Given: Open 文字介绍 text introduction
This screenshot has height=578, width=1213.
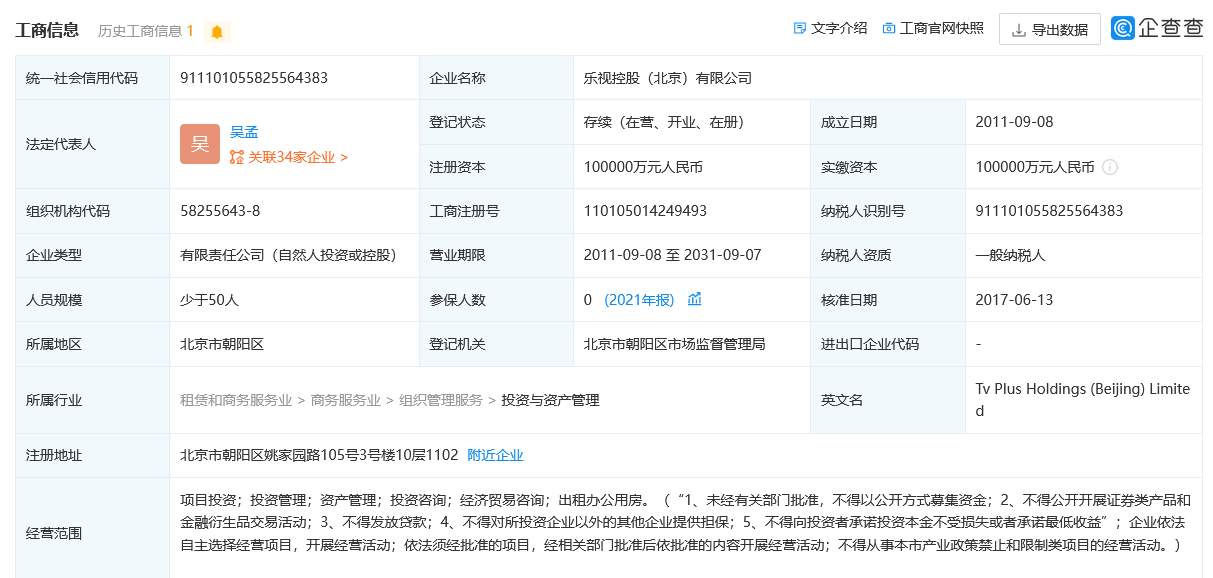Looking at the screenshot, I should point(830,28).
